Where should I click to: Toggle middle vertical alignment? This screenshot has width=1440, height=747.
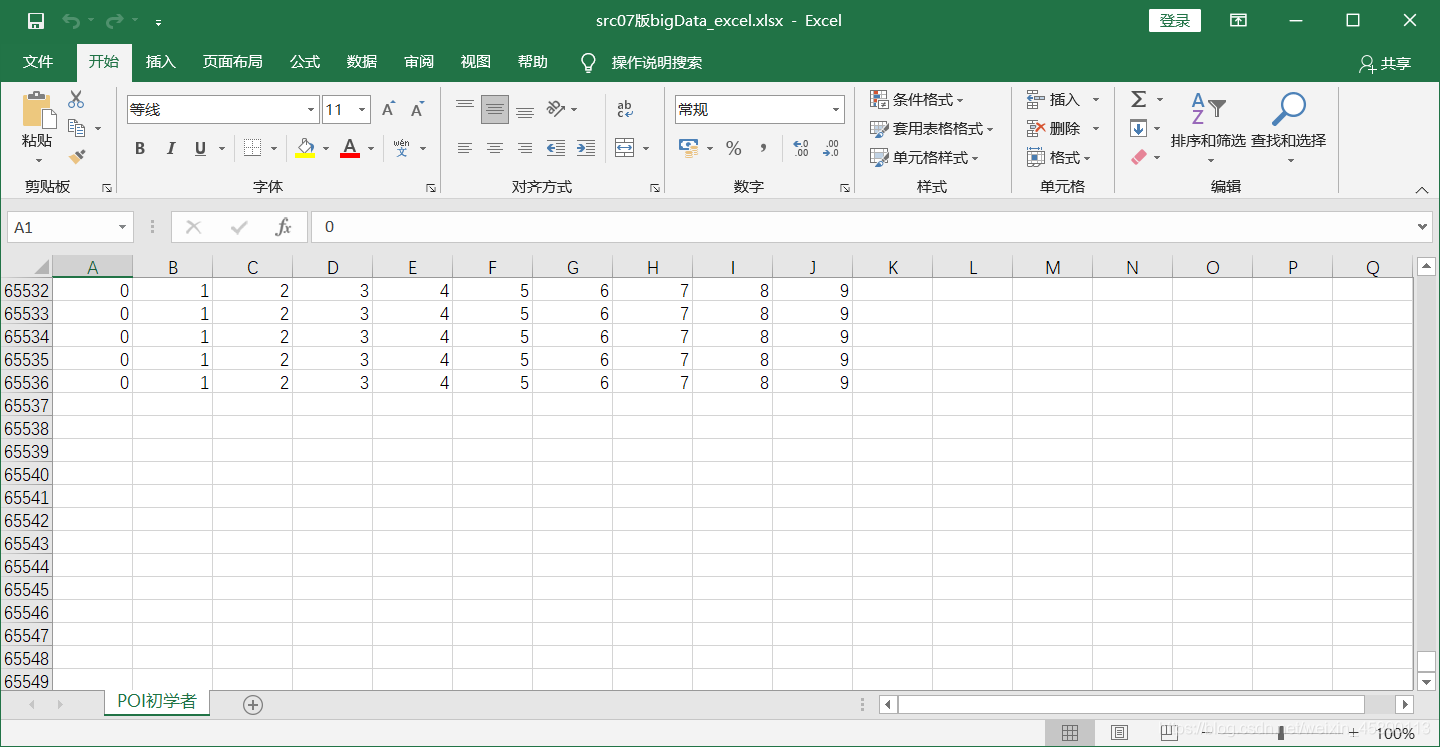495,109
